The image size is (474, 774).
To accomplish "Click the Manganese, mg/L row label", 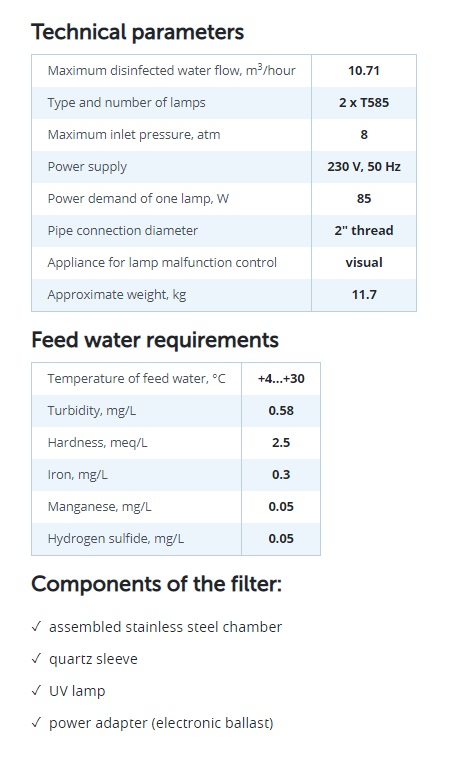I will (x=99, y=507).
